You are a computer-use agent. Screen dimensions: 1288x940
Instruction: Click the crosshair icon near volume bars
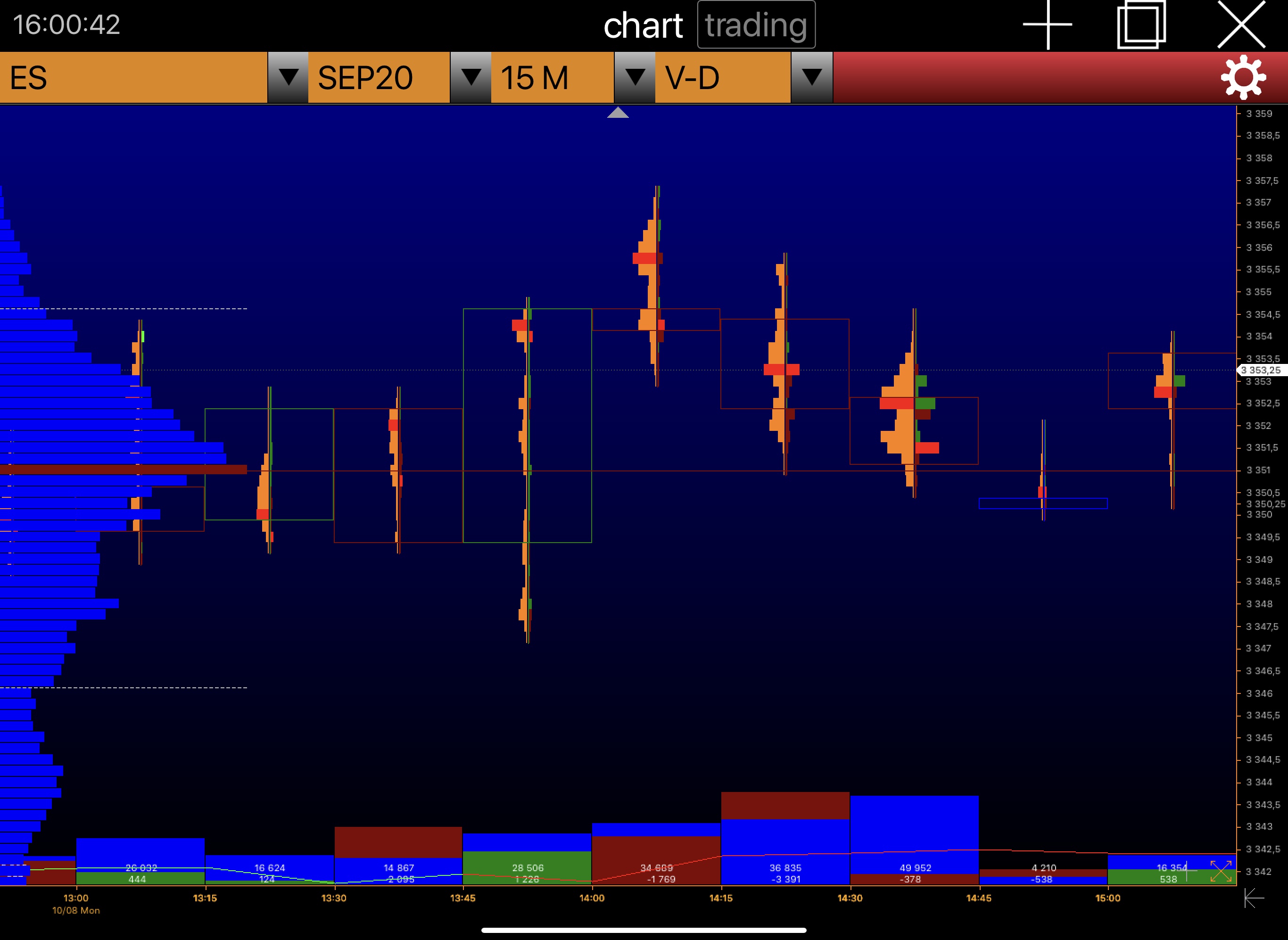coord(1187,871)
